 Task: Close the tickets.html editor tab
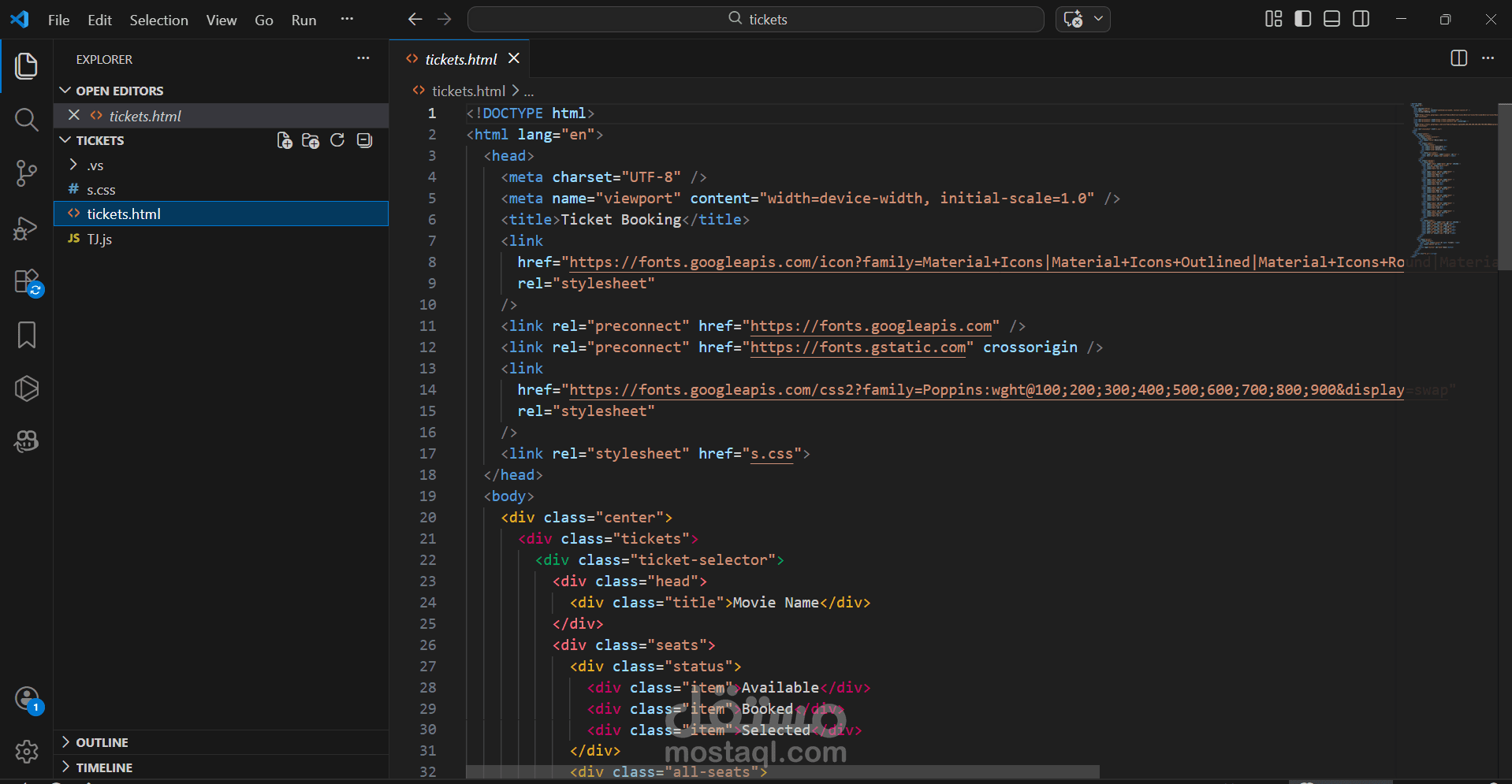tap(514, 58)
